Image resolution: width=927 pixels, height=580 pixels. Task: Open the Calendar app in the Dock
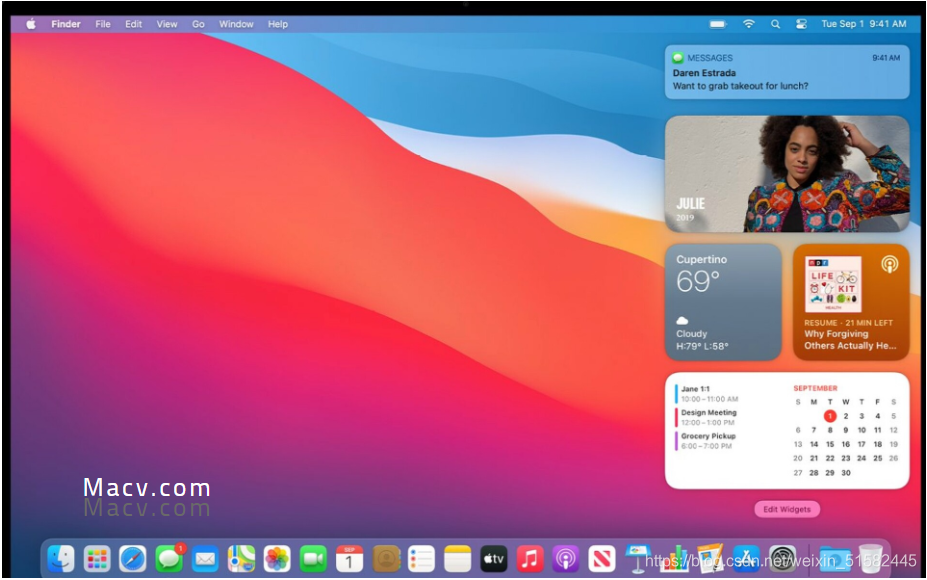click(349, 558)
